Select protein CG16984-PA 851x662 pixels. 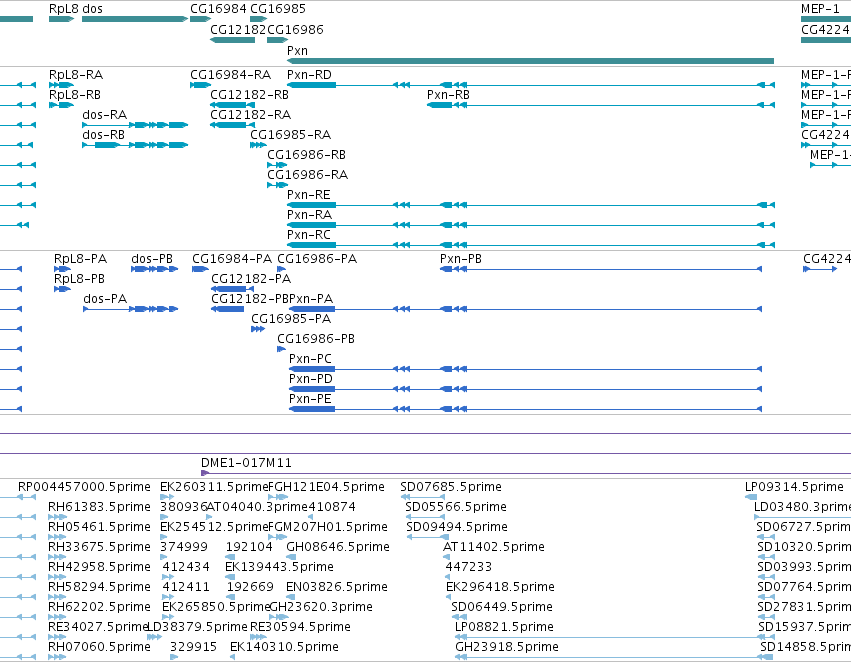tap(200, 269)
